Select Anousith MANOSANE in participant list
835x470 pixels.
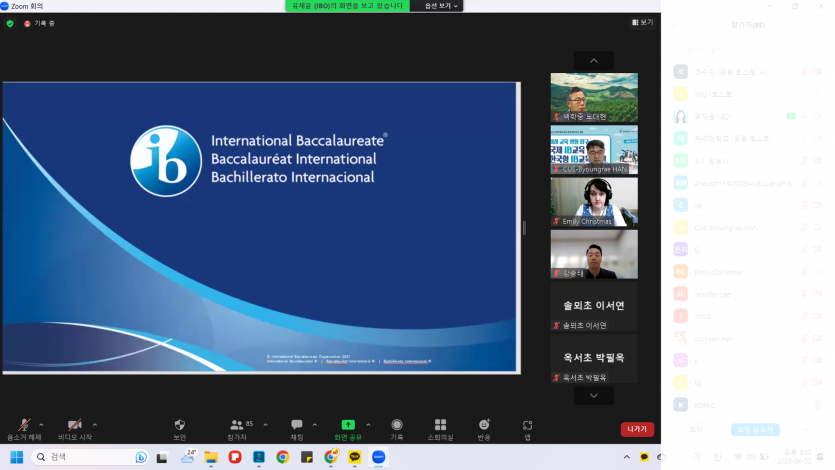[748, 183]
